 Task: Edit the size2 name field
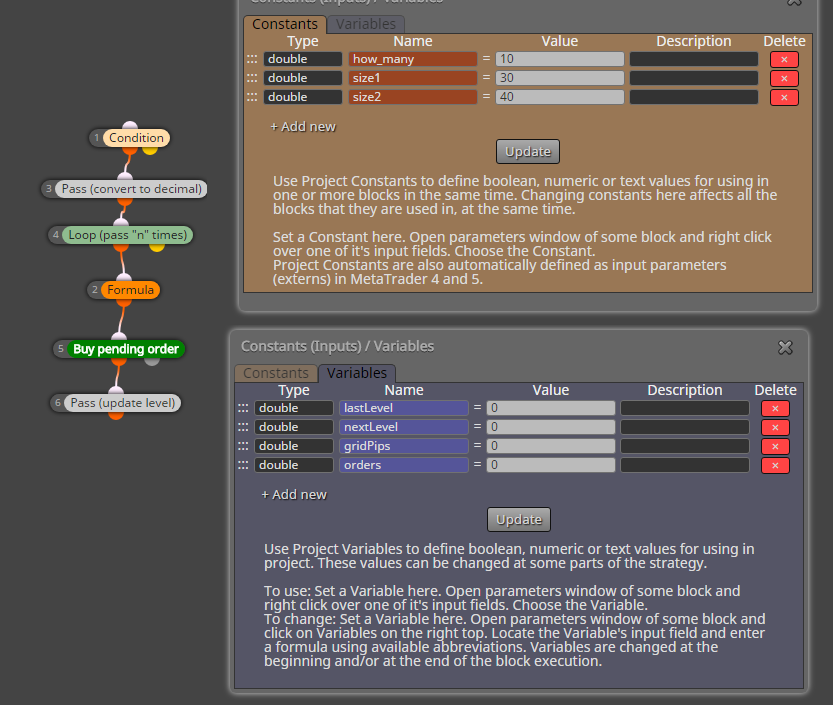click(x=413, y=97)
